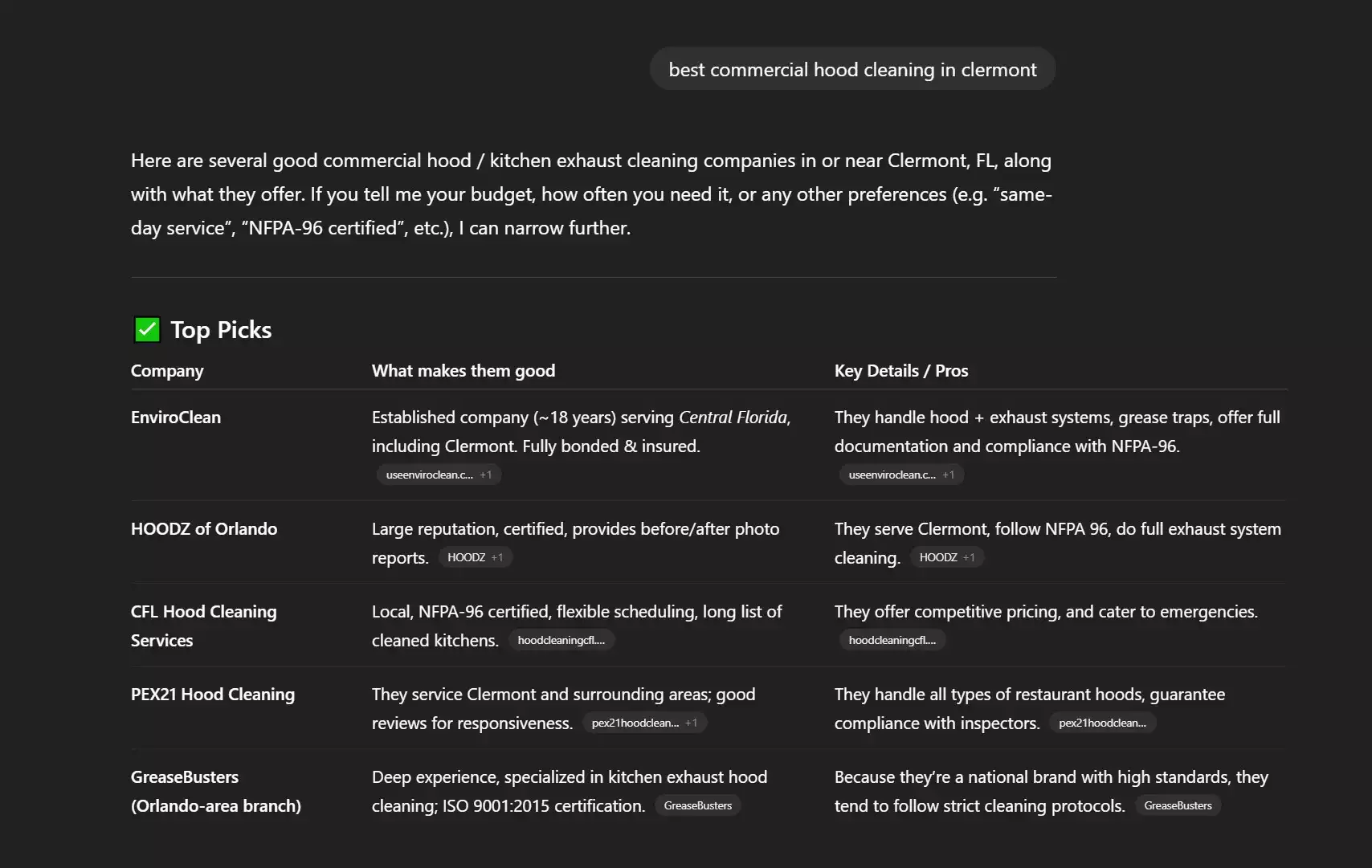Image resolution: width=1372 pixels, height=868 pixels.
Task: Click PEX21 Hood Cleaning company name
Action: pos(213,695)
